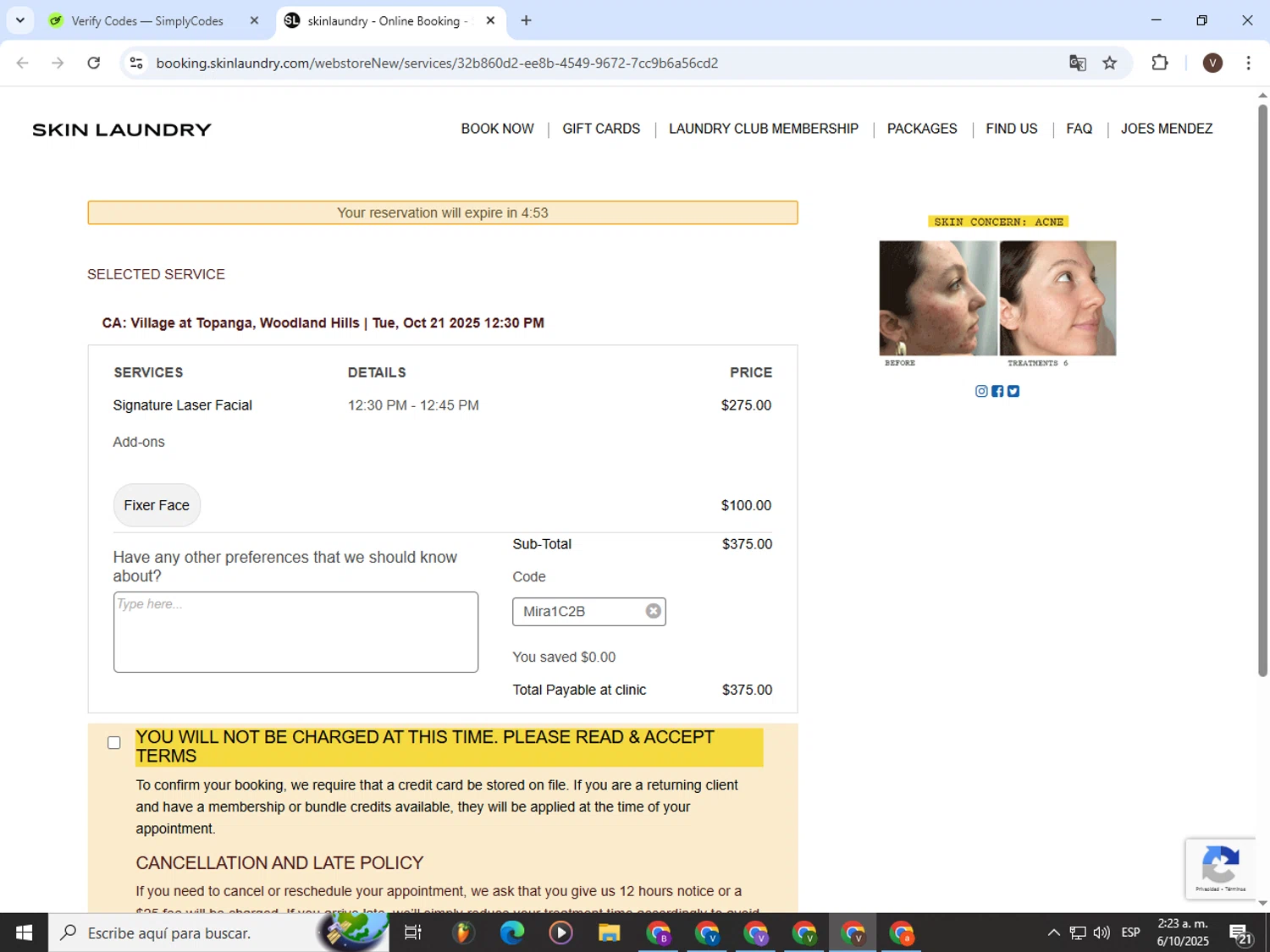Click the SKIN LAUNDRY logo
Screen dimensions: 1270x952
[122, 129]
